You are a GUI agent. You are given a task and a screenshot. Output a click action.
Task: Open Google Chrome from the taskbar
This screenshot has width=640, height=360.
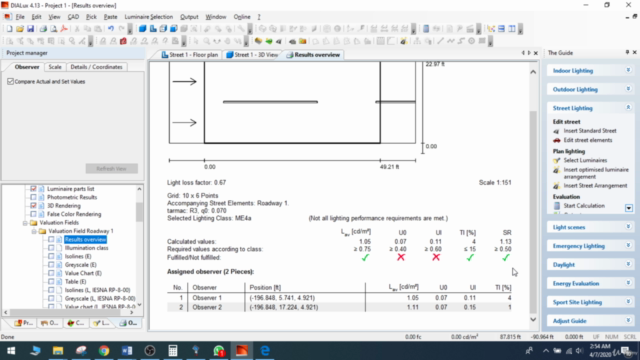[104, 351]
